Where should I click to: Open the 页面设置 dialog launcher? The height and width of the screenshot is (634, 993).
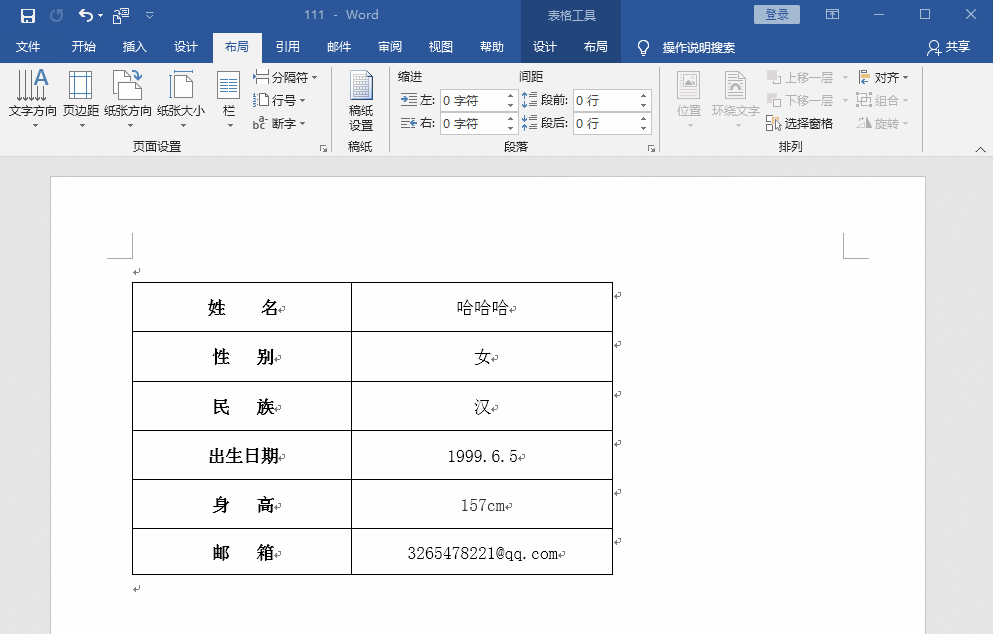pos(323,148)
